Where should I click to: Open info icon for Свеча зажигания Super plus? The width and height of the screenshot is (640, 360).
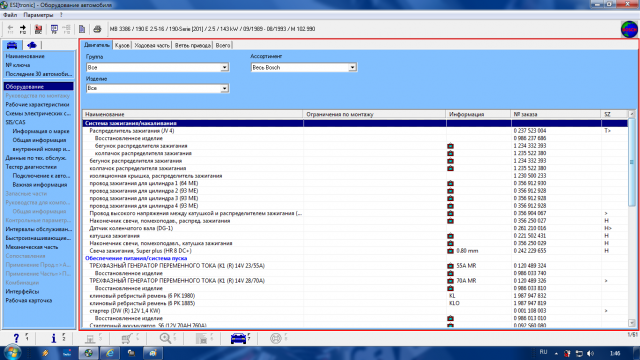pos(450,251)
